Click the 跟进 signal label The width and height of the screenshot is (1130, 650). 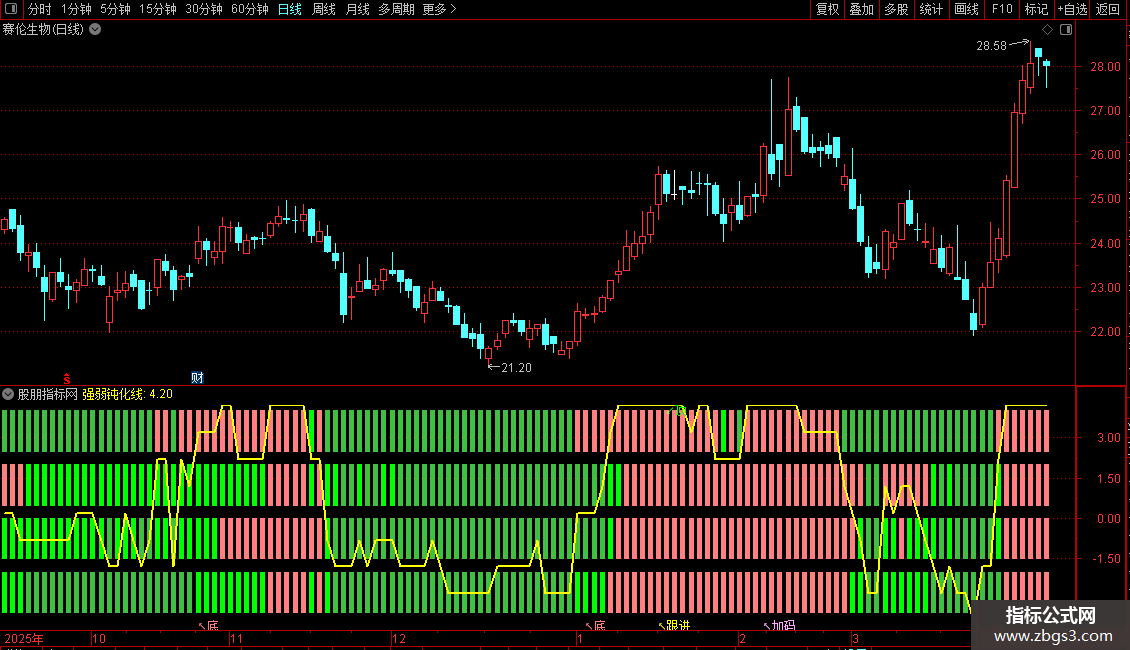[677, 625]
